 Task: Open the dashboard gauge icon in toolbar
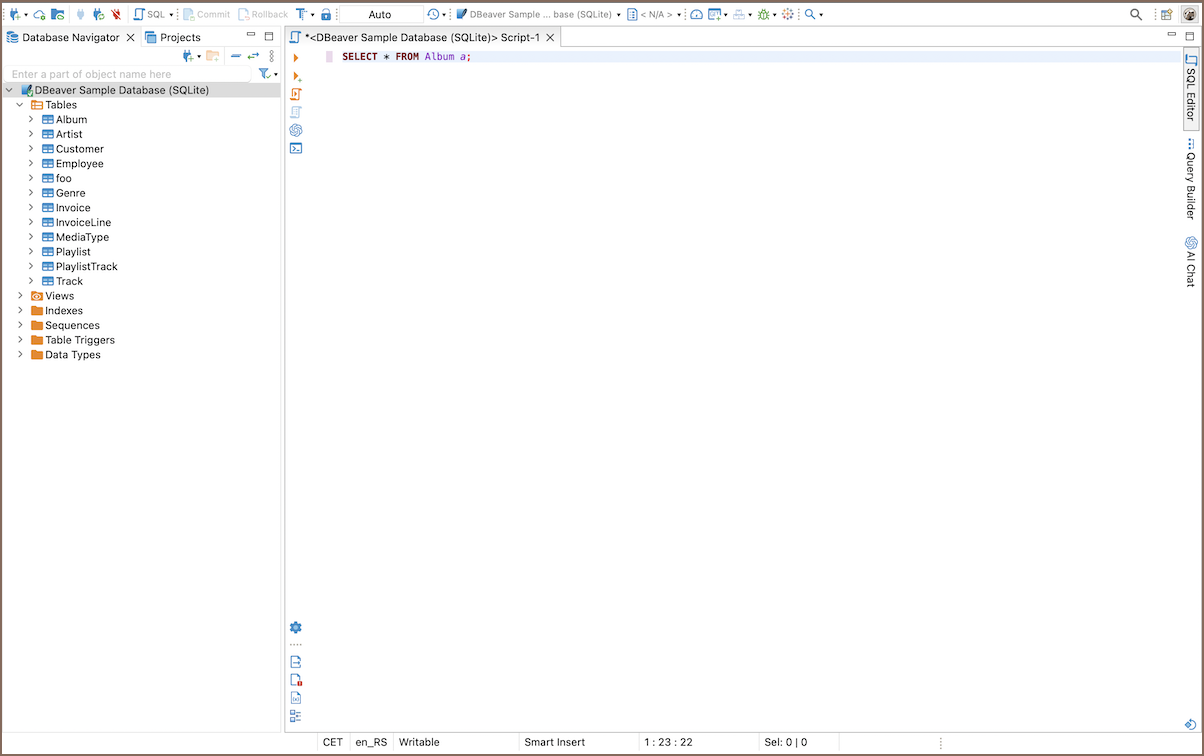[x=696, y=15]
